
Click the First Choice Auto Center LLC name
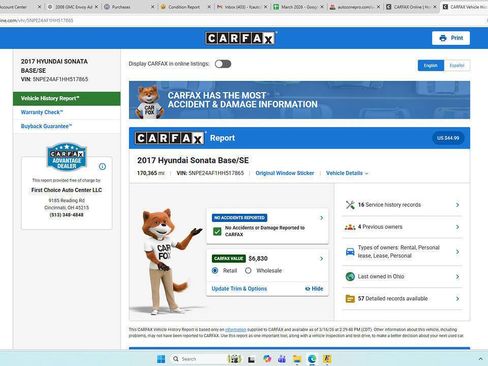[x=67, y=190]
